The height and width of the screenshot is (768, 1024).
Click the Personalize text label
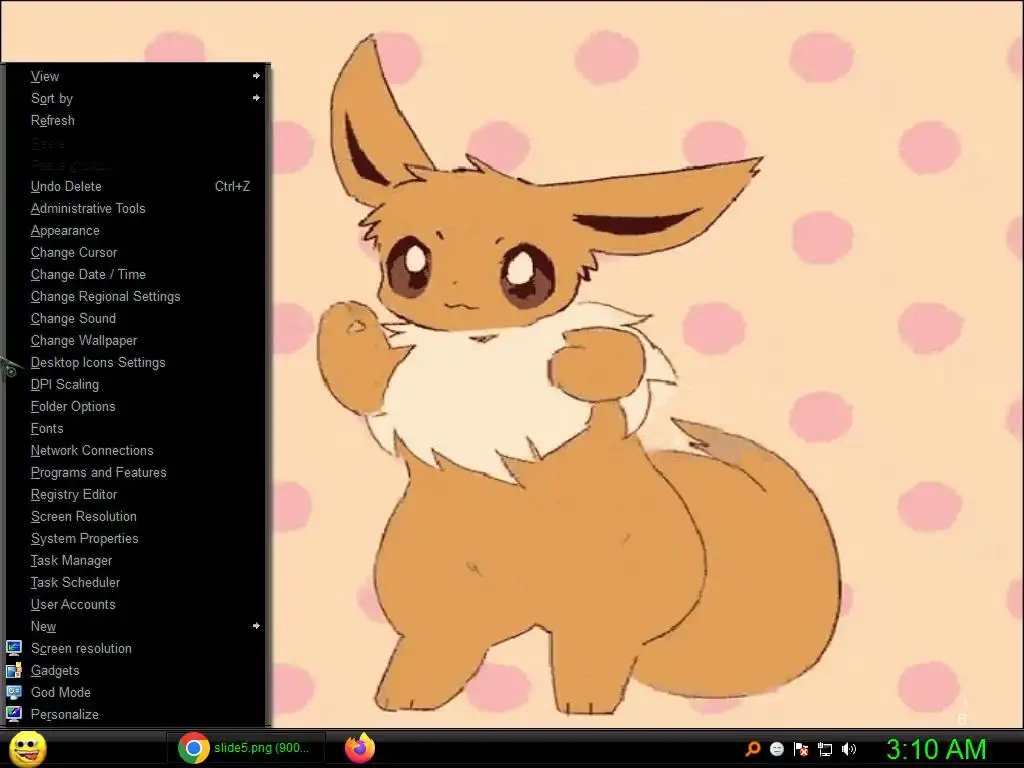coord(65,714)
